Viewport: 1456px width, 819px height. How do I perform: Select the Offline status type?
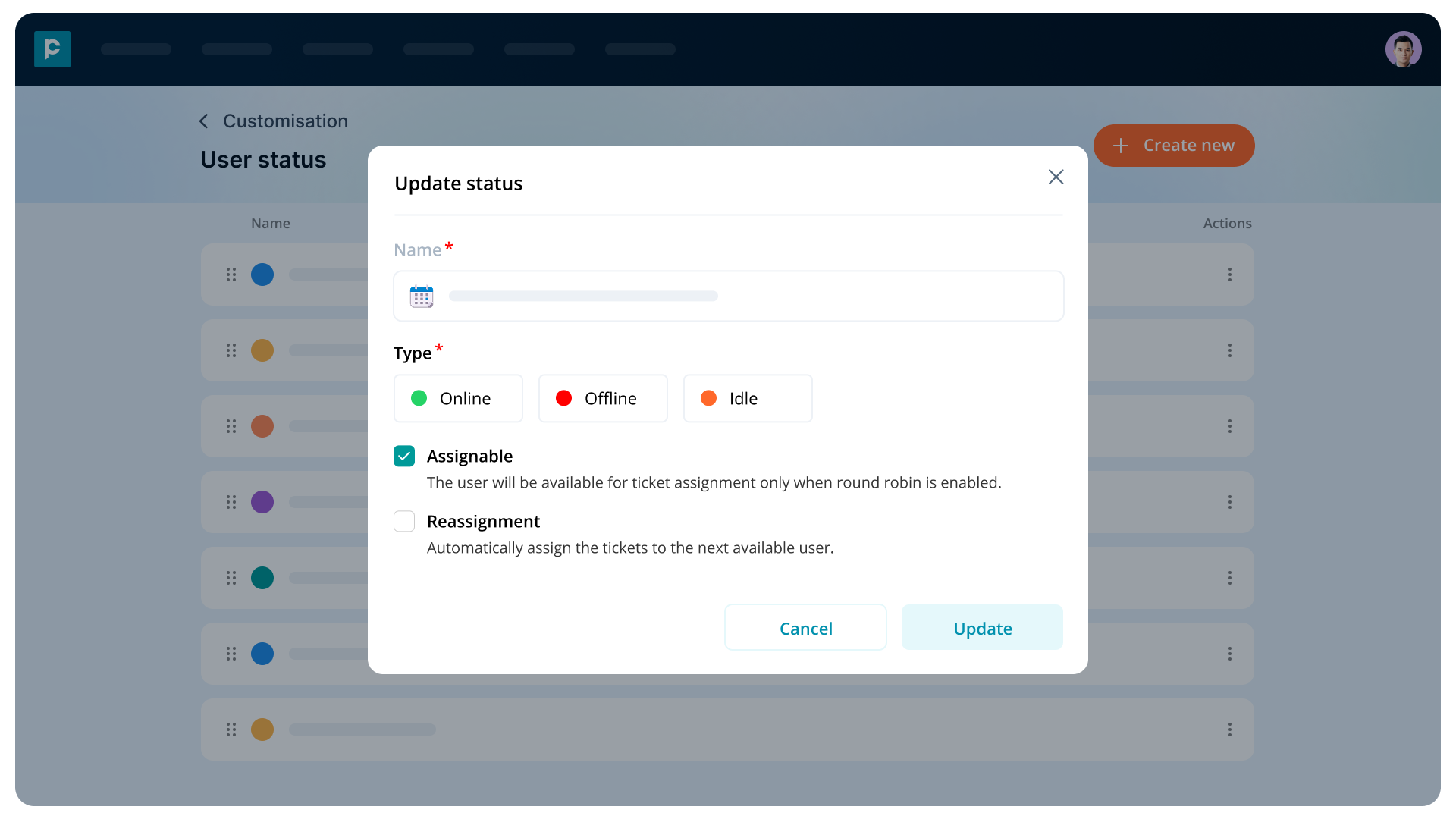click(603, 398)
